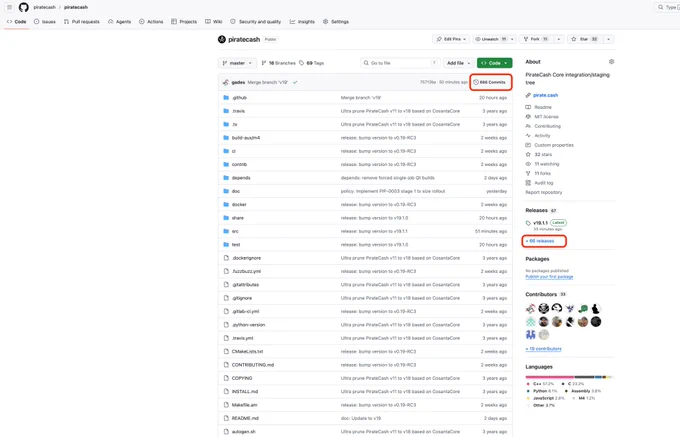The image size is (680, 437).
Task: Open the Agents tab
Action: click(119, 21)
